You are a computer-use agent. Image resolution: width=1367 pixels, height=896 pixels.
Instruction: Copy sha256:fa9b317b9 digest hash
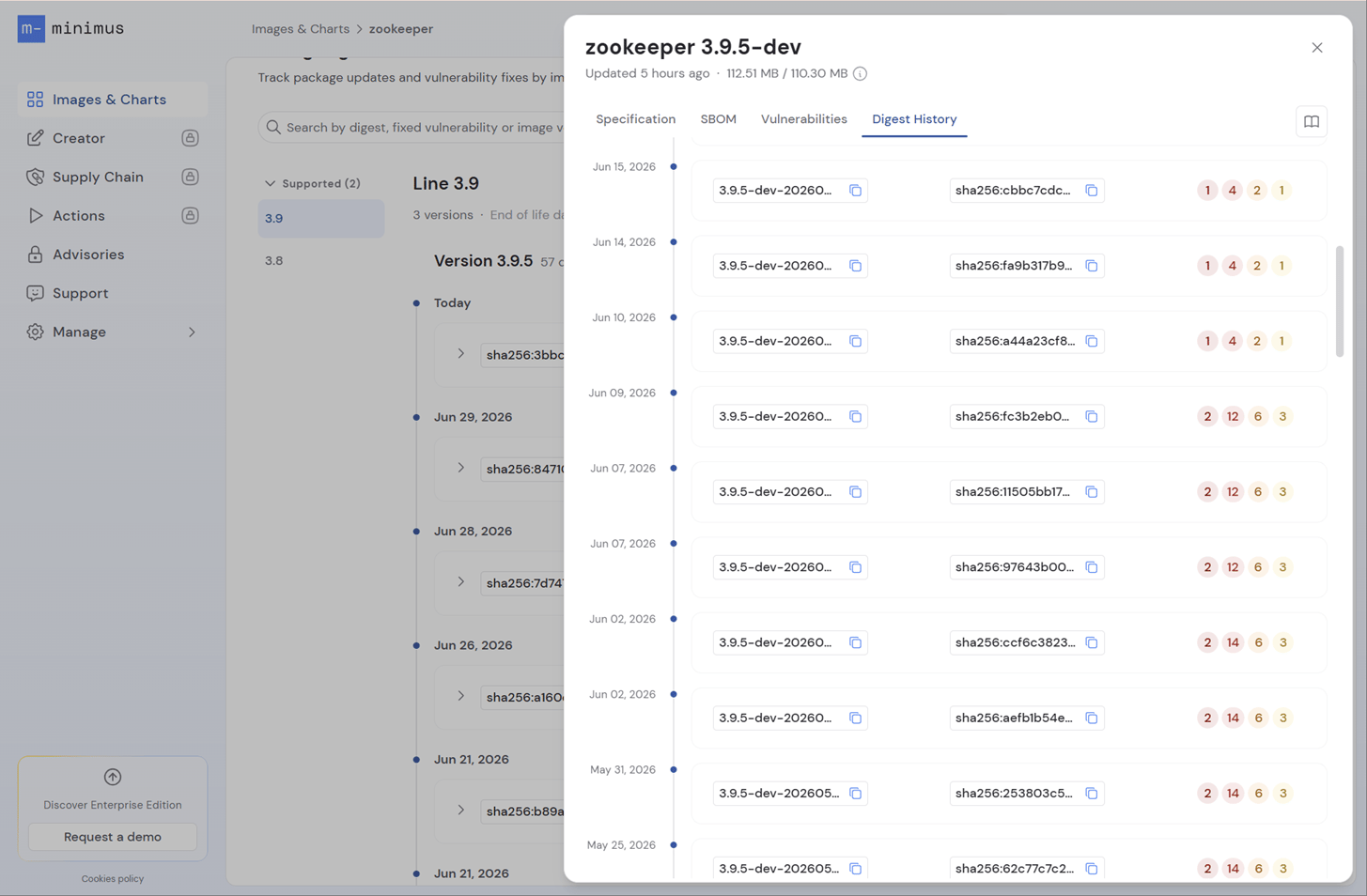pyautogui.click(x=1092, y=266)
